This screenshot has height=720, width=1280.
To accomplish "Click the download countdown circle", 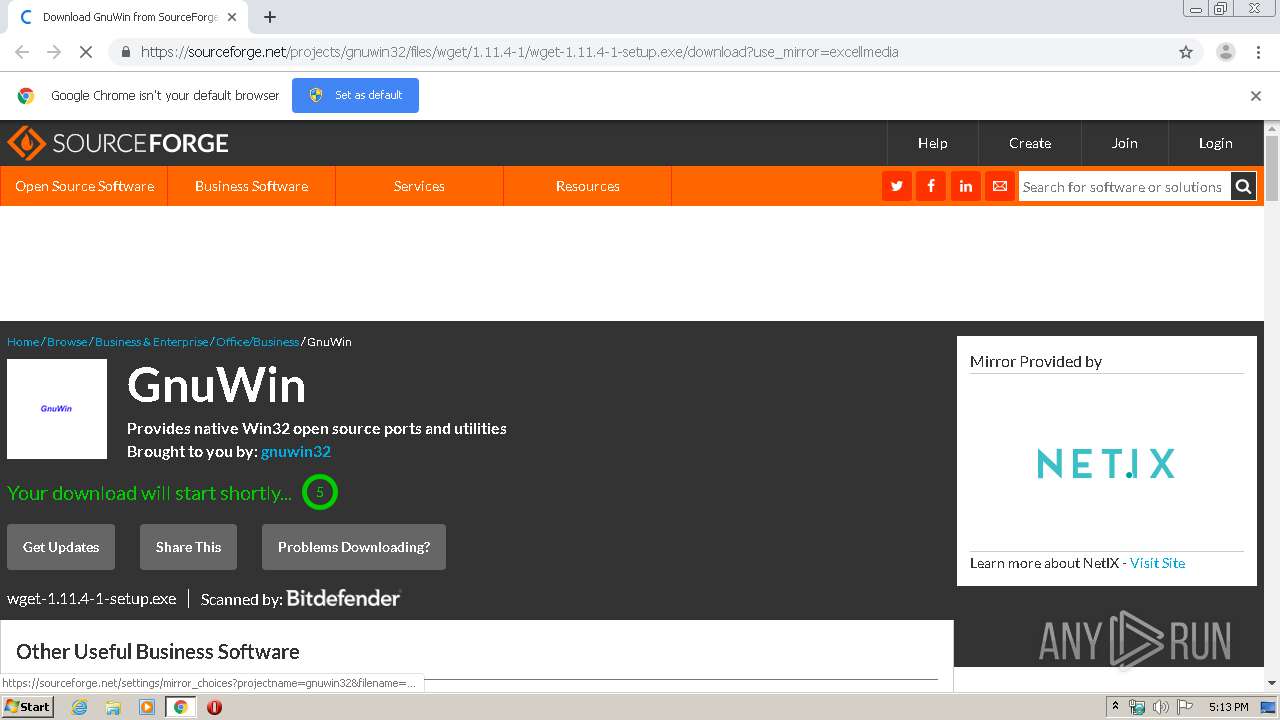I will [x=320, y=492].
